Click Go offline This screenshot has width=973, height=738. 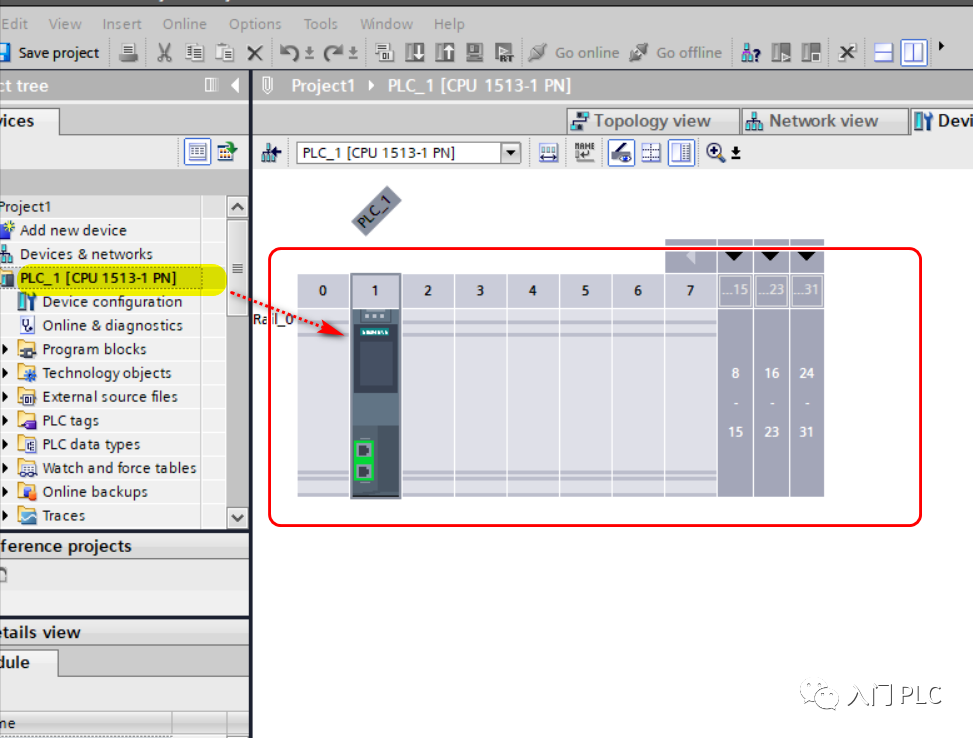pyautogui.click(x=676, y=53)
